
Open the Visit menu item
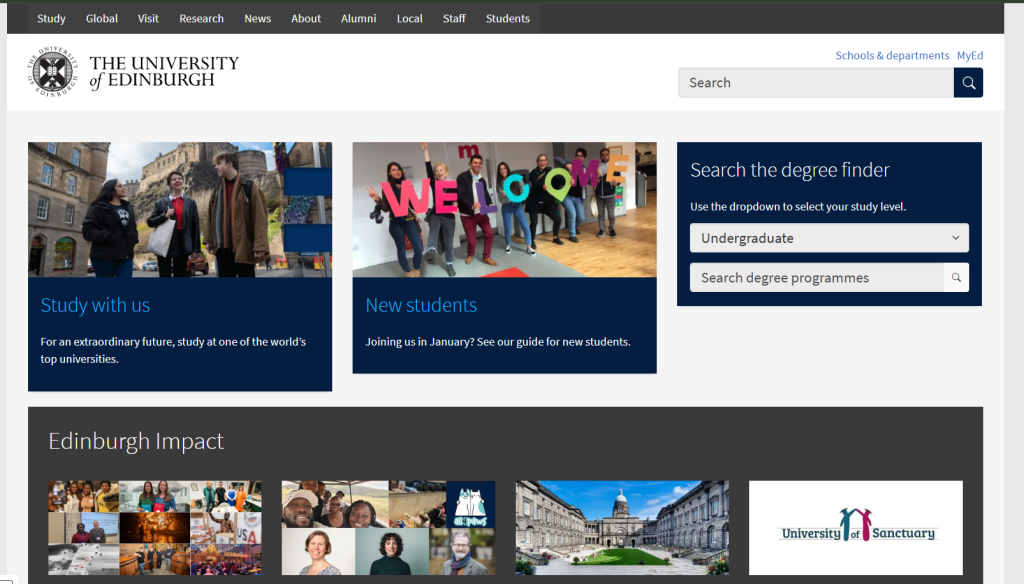[x=148, y=18]
